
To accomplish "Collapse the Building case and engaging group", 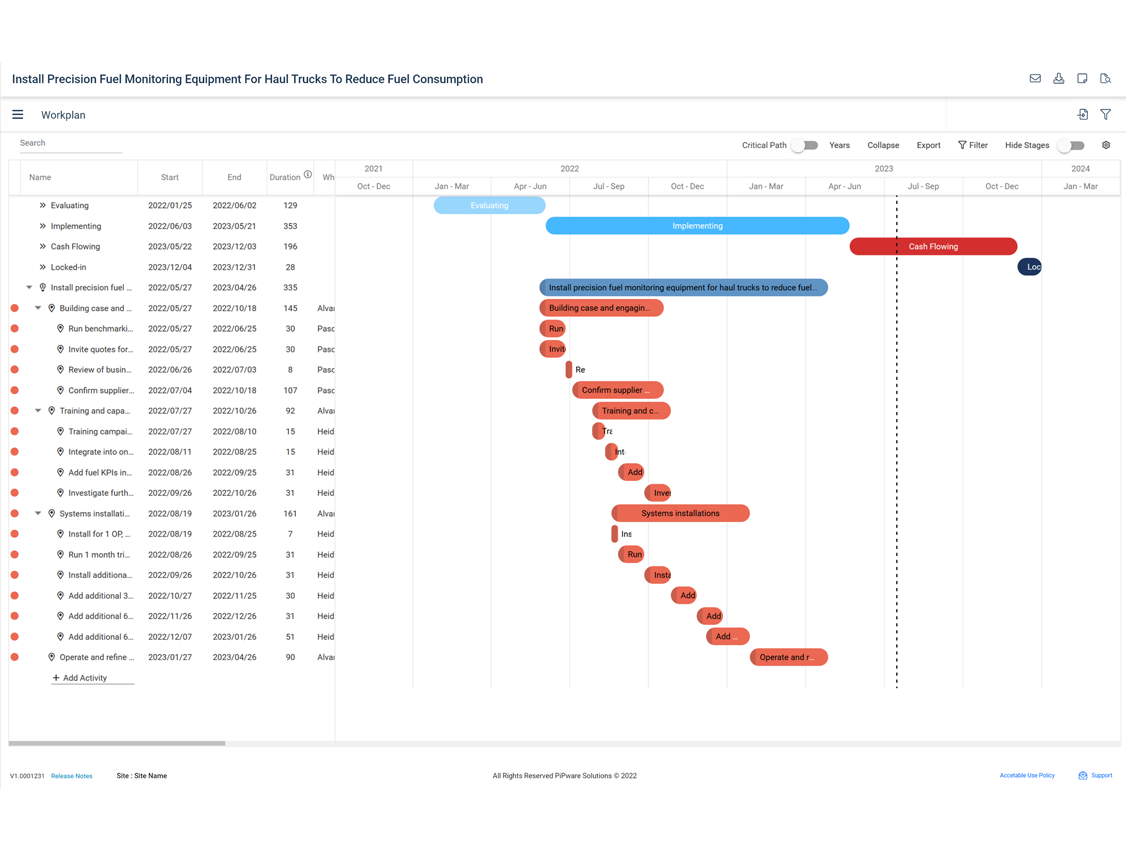I will tap(38, 308).
